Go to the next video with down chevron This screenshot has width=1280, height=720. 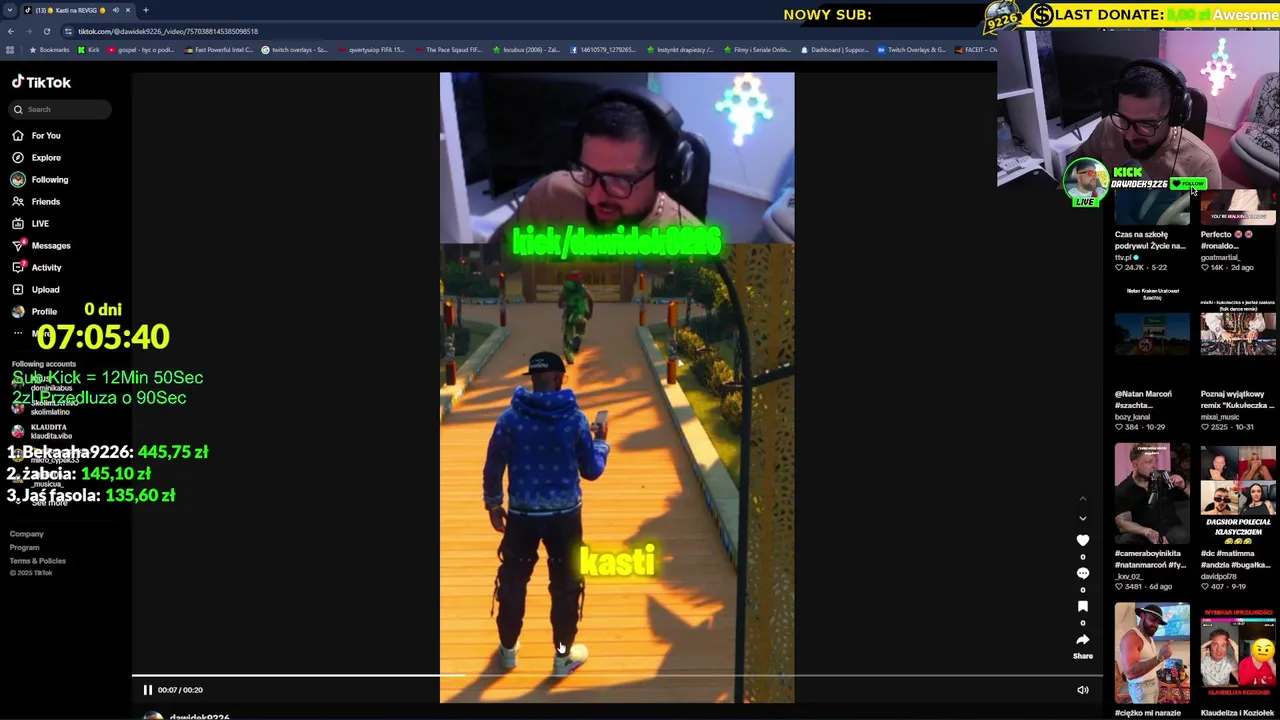[x=1082, y=518]
